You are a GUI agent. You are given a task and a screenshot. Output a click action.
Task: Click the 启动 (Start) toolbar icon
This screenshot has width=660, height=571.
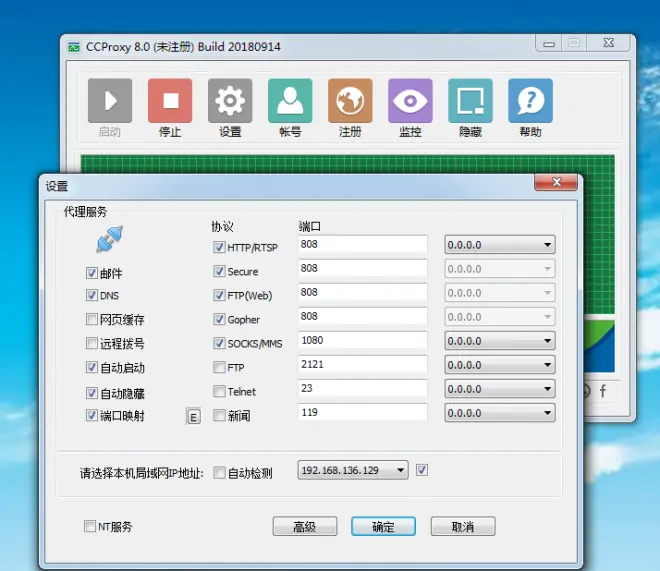click(110, 101)
